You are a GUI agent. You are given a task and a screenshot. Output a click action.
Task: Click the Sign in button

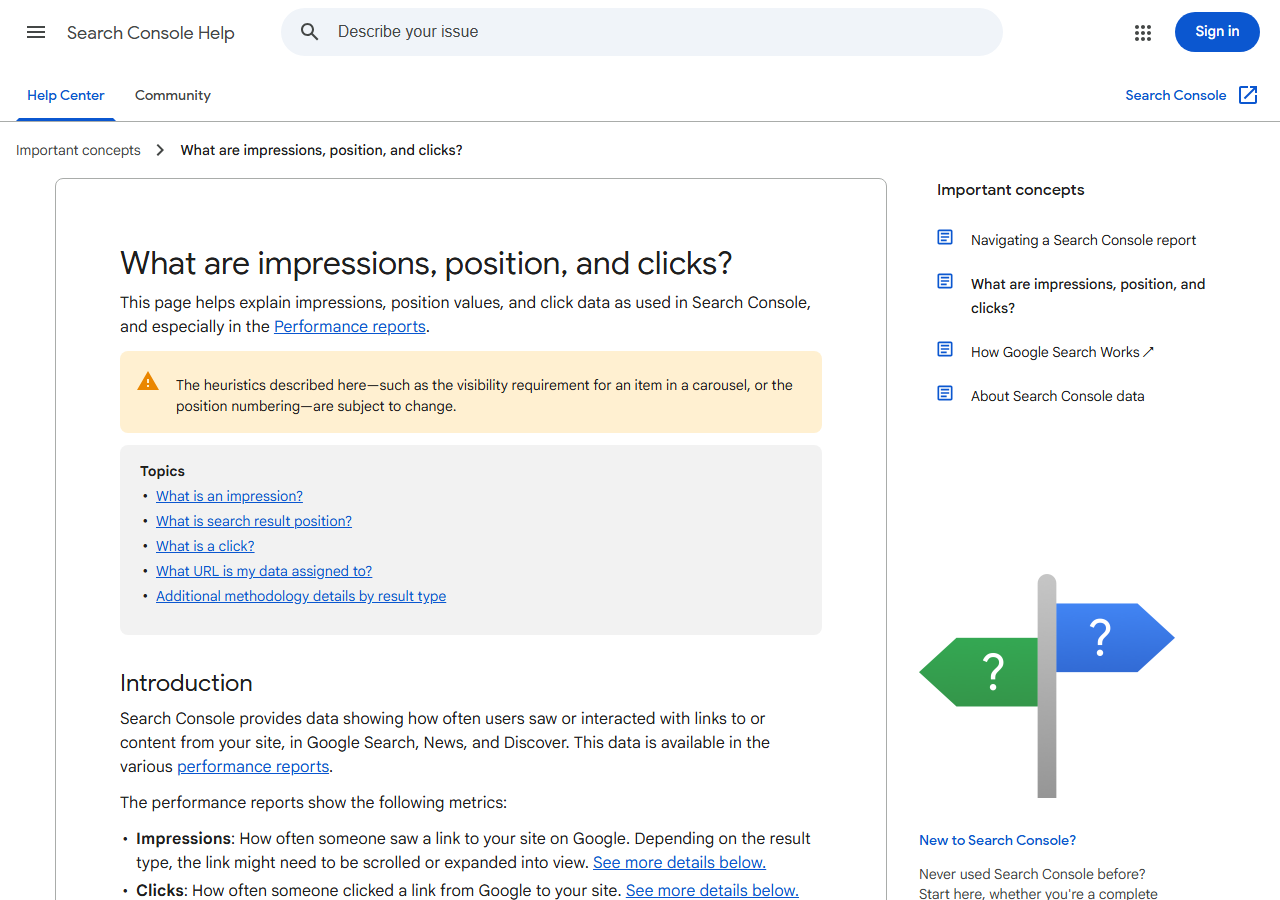(x=1217, y=32)
